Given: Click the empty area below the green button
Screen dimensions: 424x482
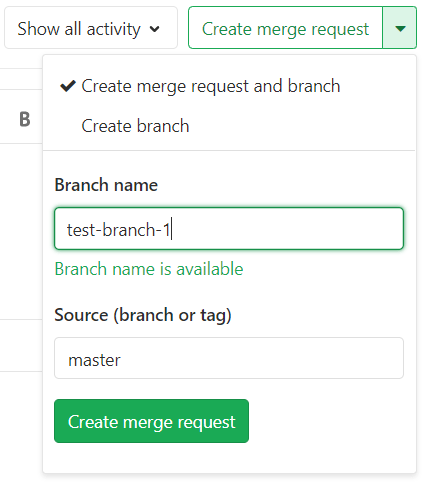Looking at the screenshot, I should pos(229,457).
